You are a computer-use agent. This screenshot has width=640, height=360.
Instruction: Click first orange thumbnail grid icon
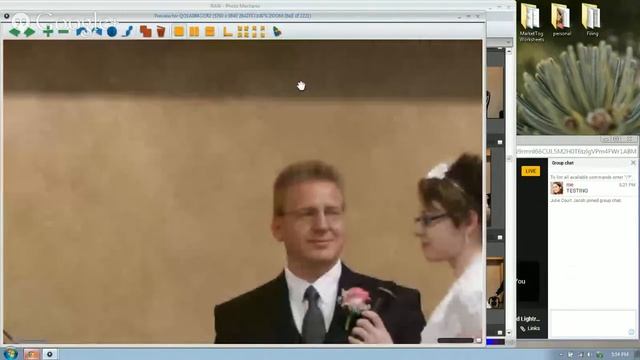(x=243, y=31)
